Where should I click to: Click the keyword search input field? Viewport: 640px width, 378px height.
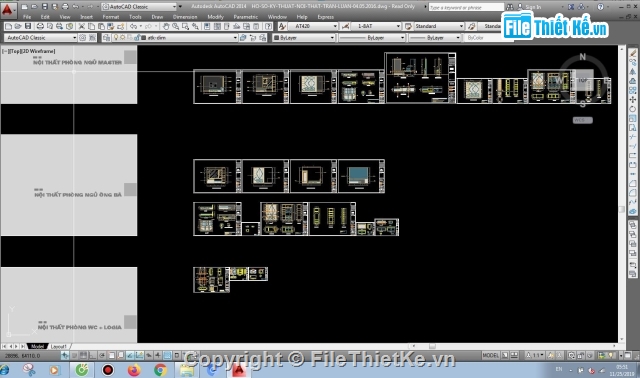click(466, 7)
